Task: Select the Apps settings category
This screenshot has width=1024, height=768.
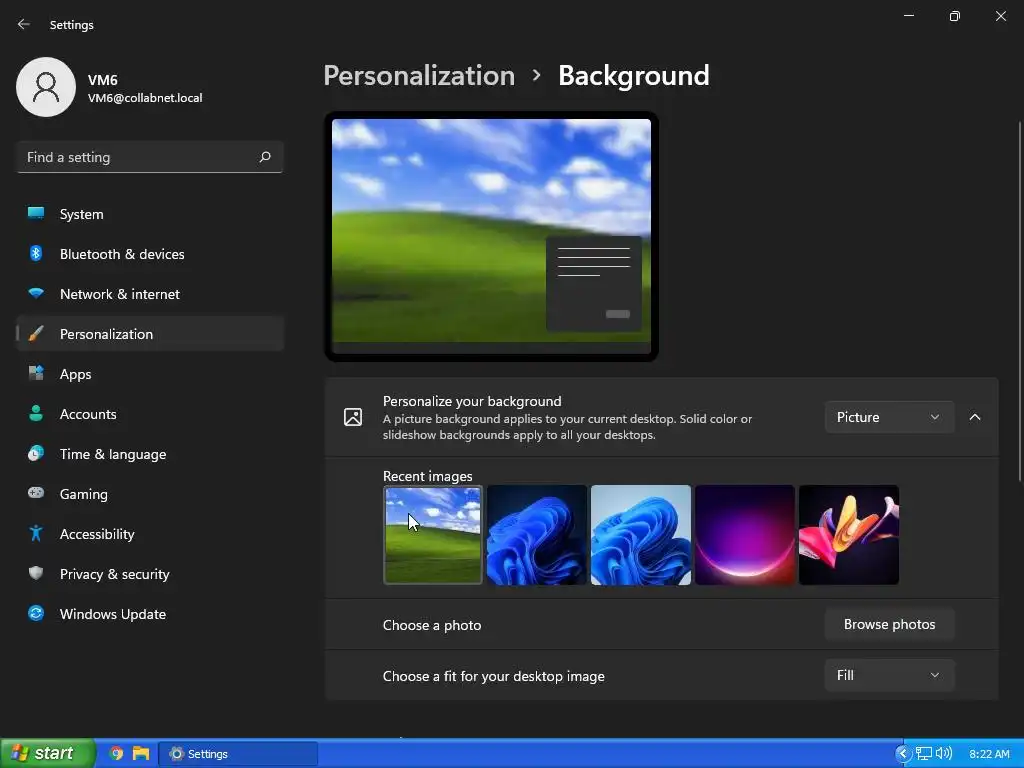Action: (150, 374)
